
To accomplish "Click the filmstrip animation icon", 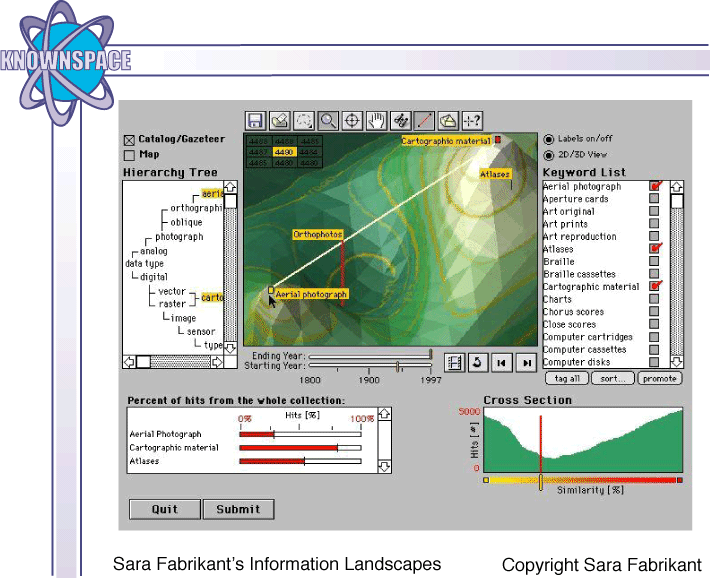I will click(455, 363).
